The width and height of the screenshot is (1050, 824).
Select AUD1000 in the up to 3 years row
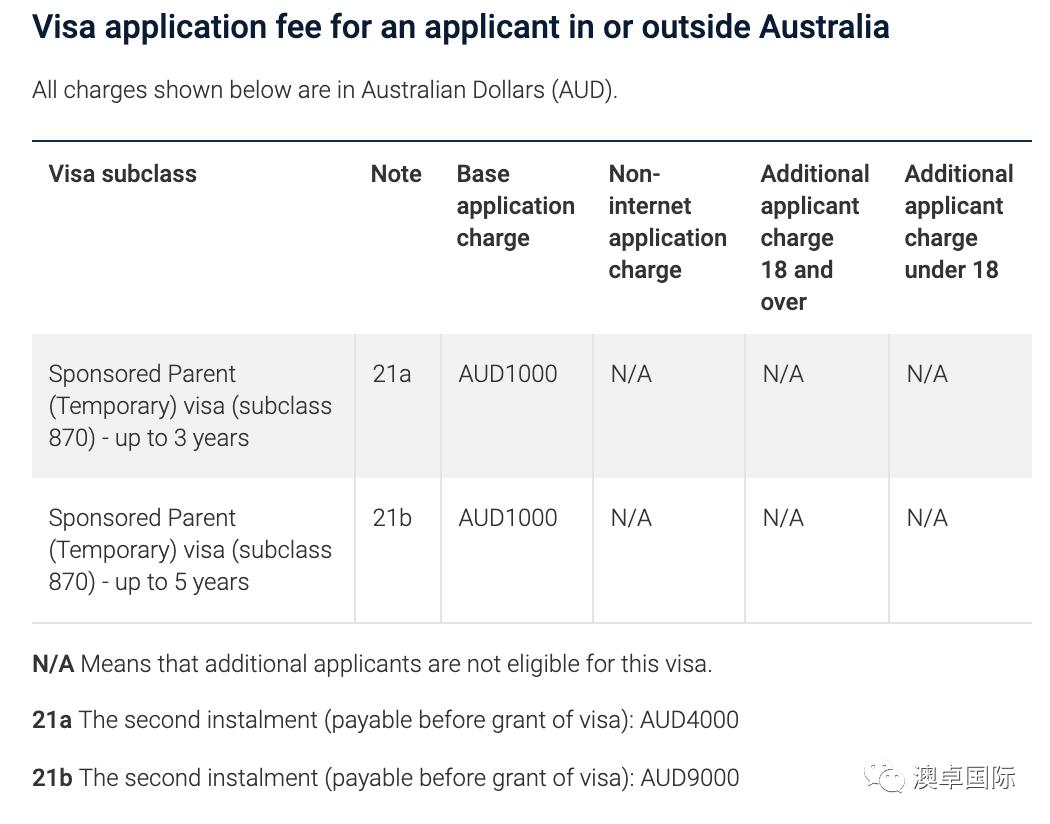tap(508, 374)
